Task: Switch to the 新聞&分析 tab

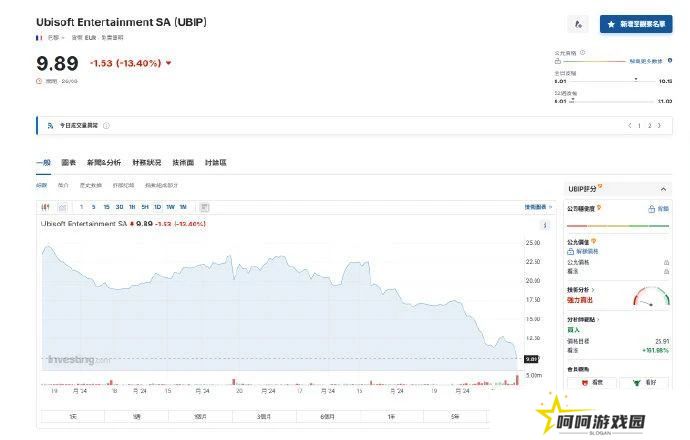Action: [104, 162]
